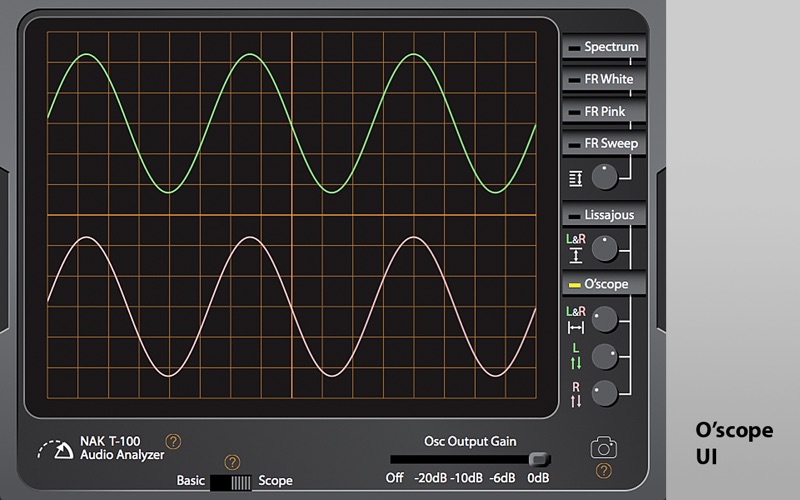Image resolution: width=800 pixels, height=500 pixels.
Task: Click the pink R vertical gain knob
Action: 605,393
